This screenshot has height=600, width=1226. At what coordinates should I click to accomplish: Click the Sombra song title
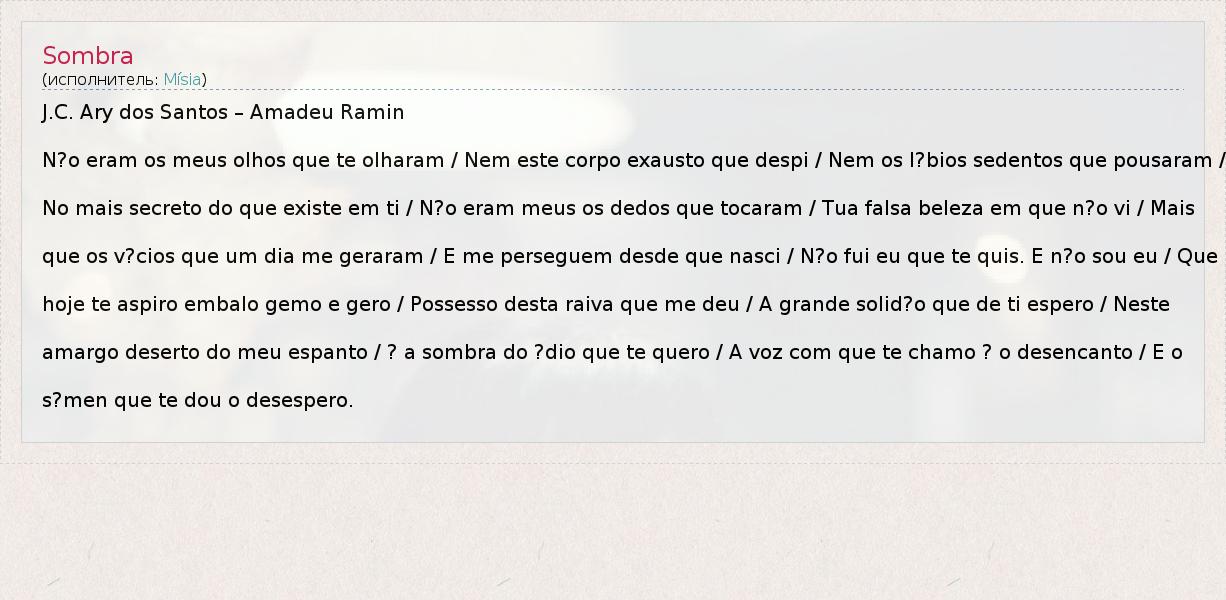point(88,56)
